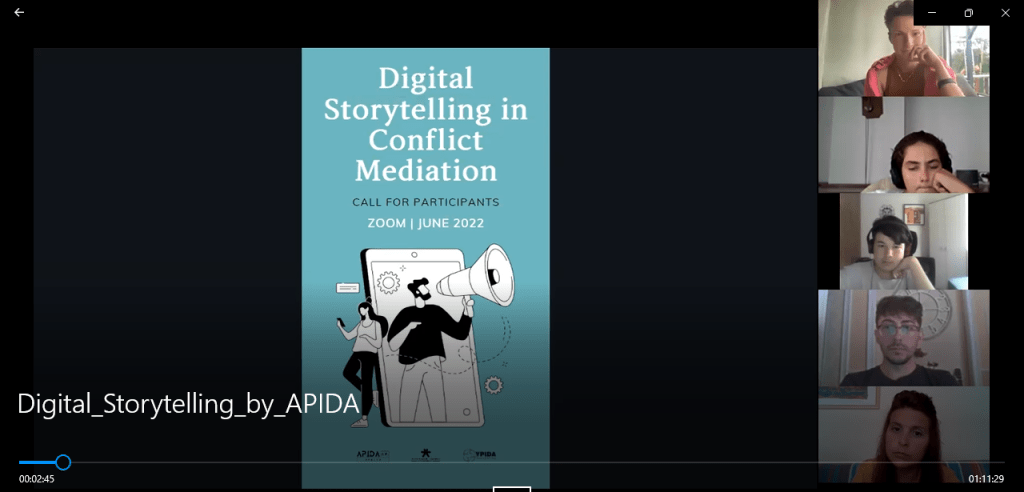Screen dimensions: 1024x492
Task: Select the participant wearing headphones
Action: click(903, 241)
